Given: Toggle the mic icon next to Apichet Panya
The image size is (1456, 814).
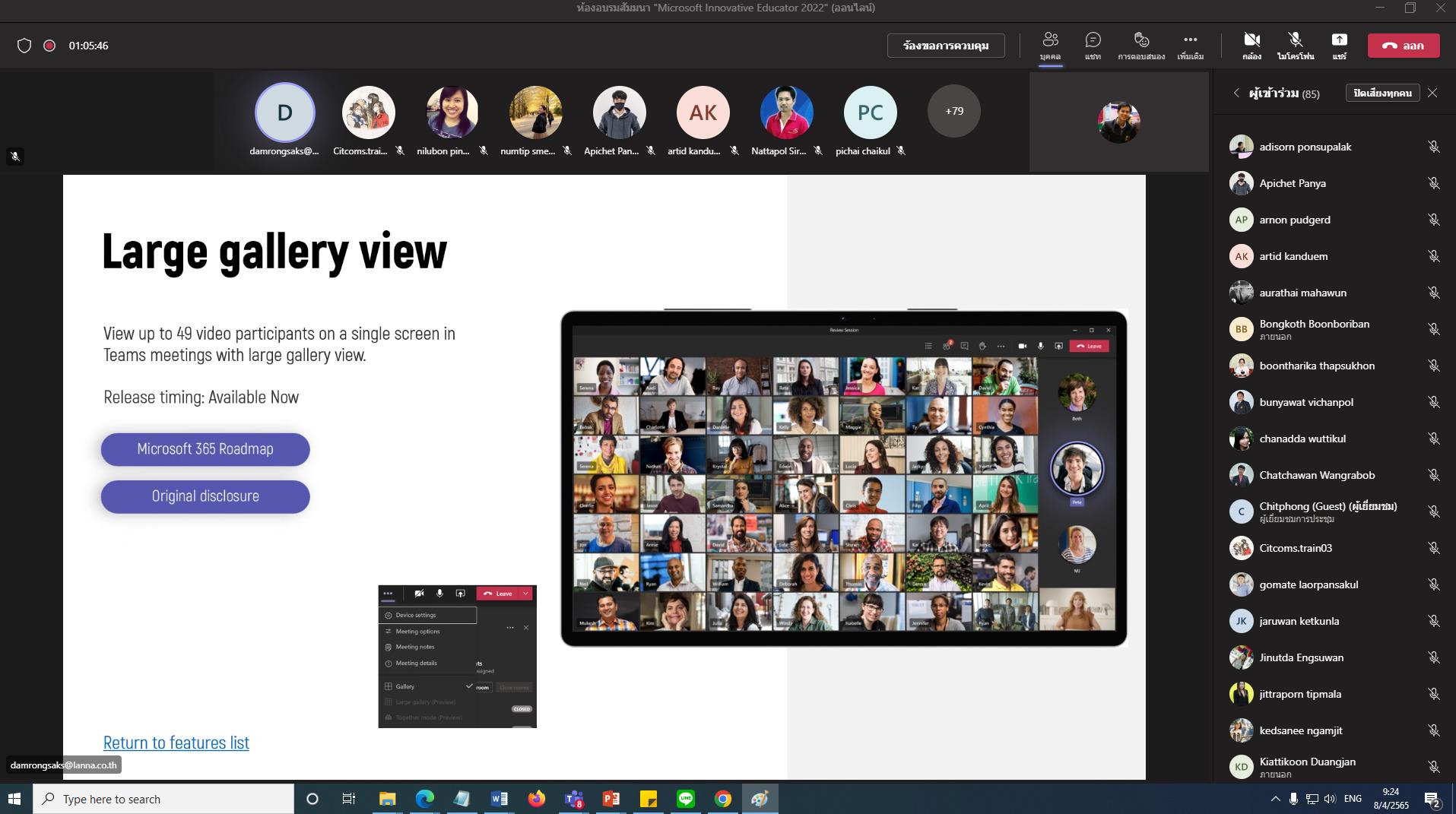Looking at the screenshot, I should [1433, 183].
